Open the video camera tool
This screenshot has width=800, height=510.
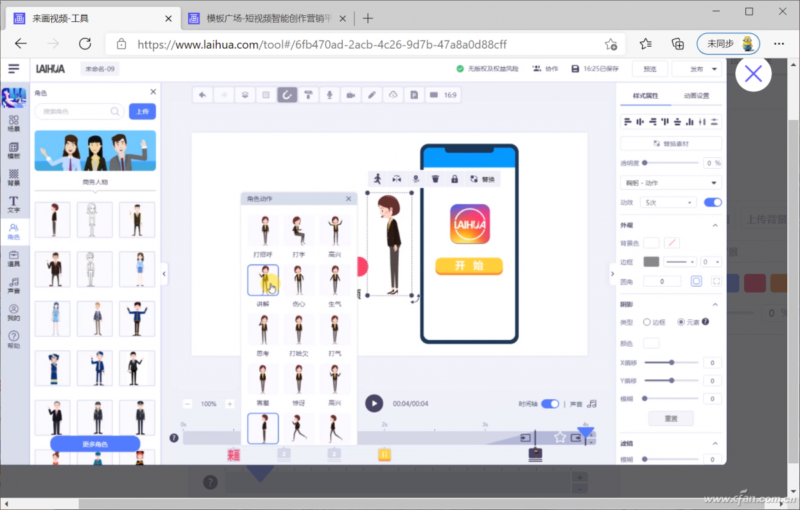tap(350, 95)
